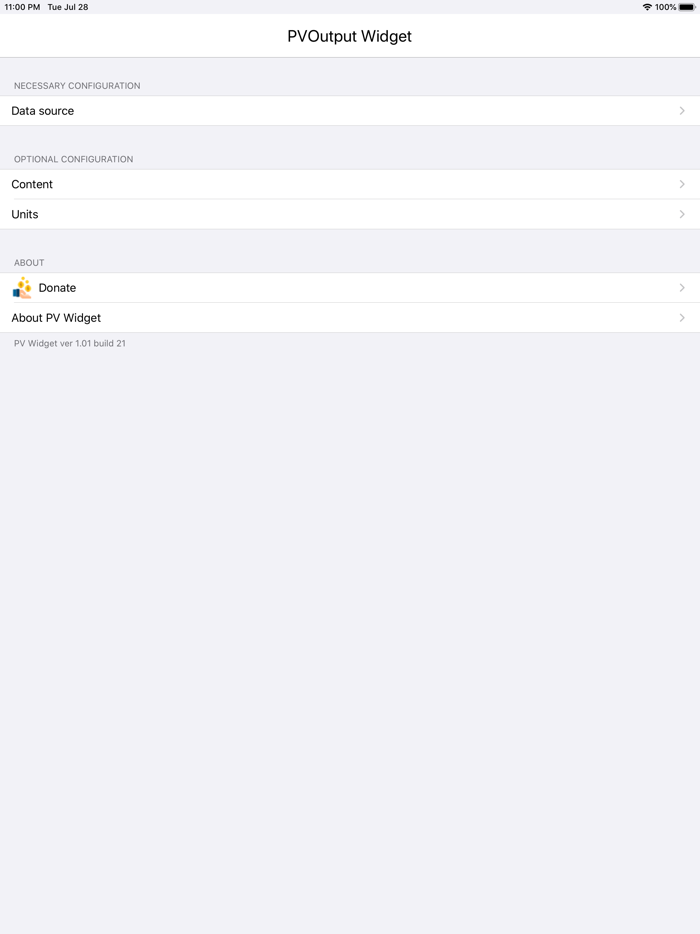Click the chevron on About PV Widget row
Viewport: 700px width, 934px height.
tap(684, 317)
